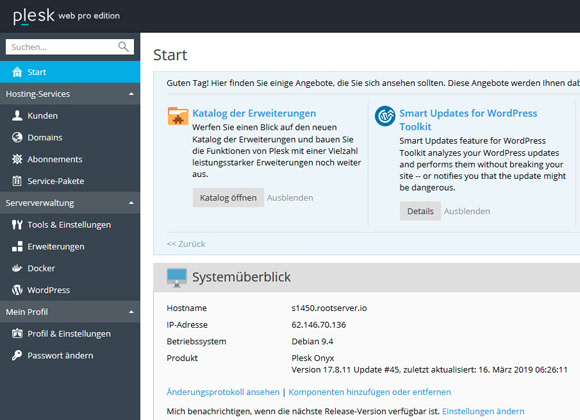
Task: Collapse the Hosting-Services section
Action: click(131, 94)
